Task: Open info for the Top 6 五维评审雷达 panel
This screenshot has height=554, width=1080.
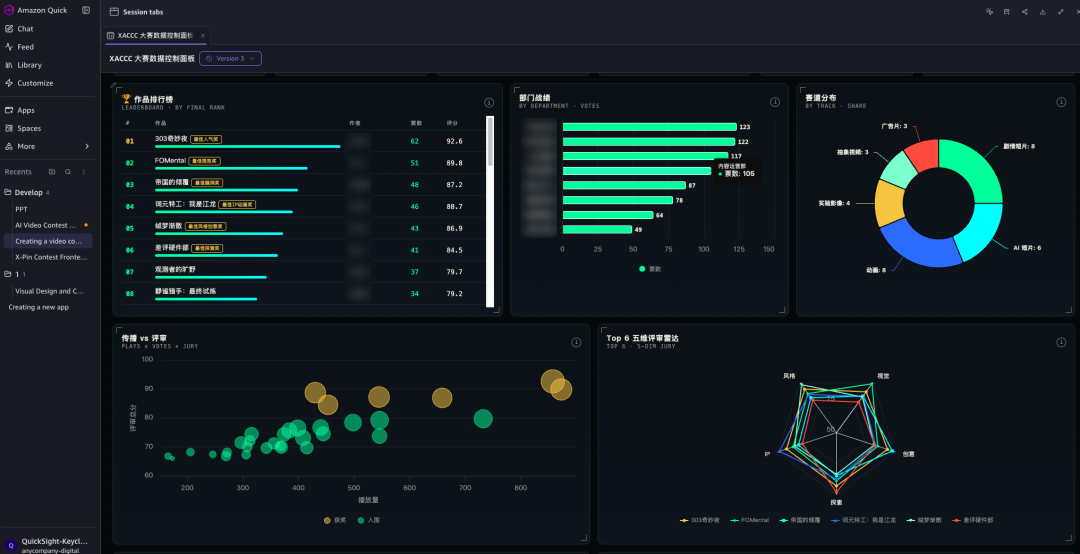Action: tap(1061, 342)
